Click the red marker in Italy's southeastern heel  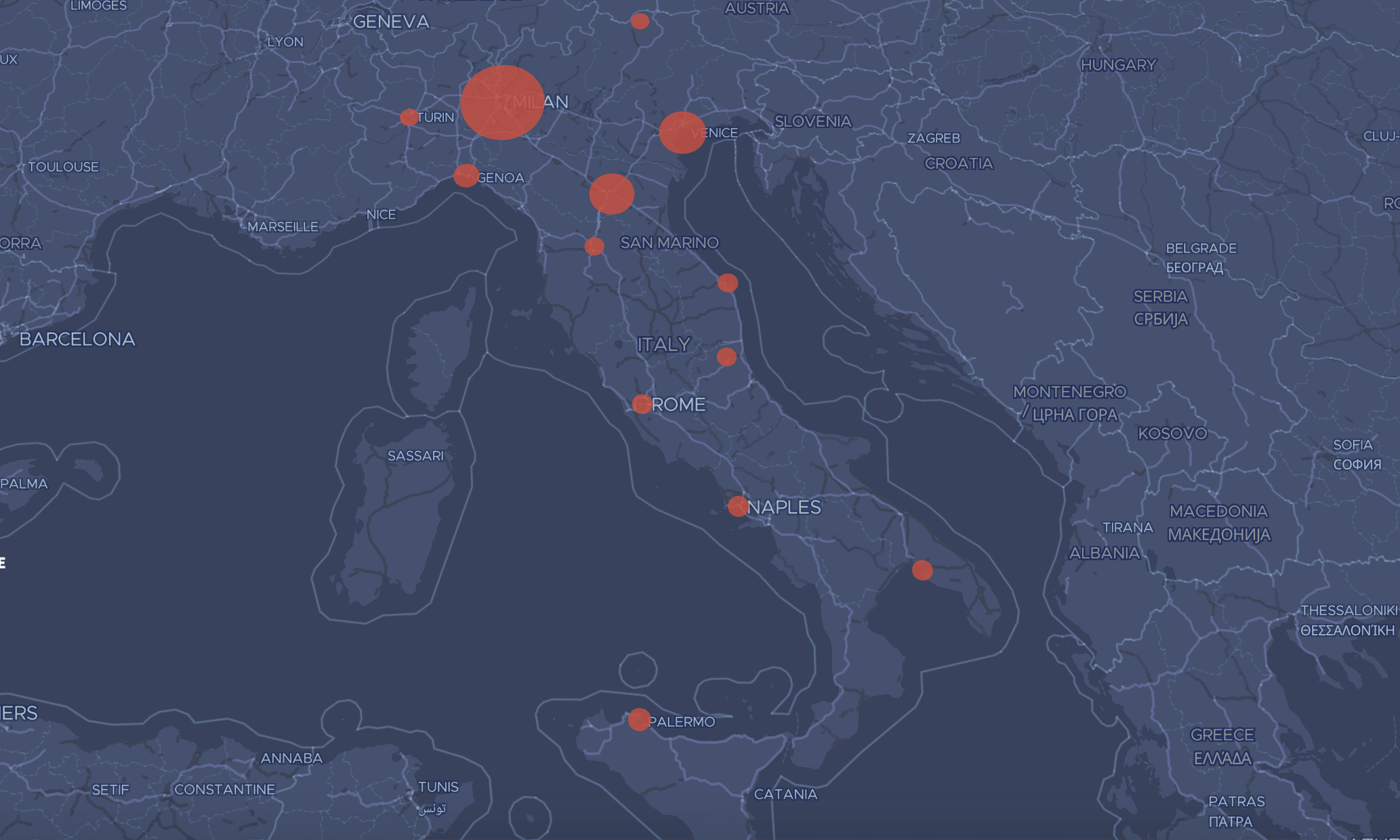point(922,570)
